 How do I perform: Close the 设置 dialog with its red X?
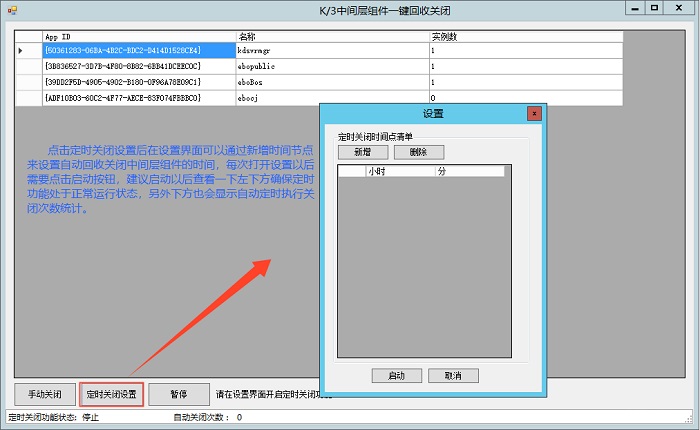pyautogui.click(x=533, y=114)
